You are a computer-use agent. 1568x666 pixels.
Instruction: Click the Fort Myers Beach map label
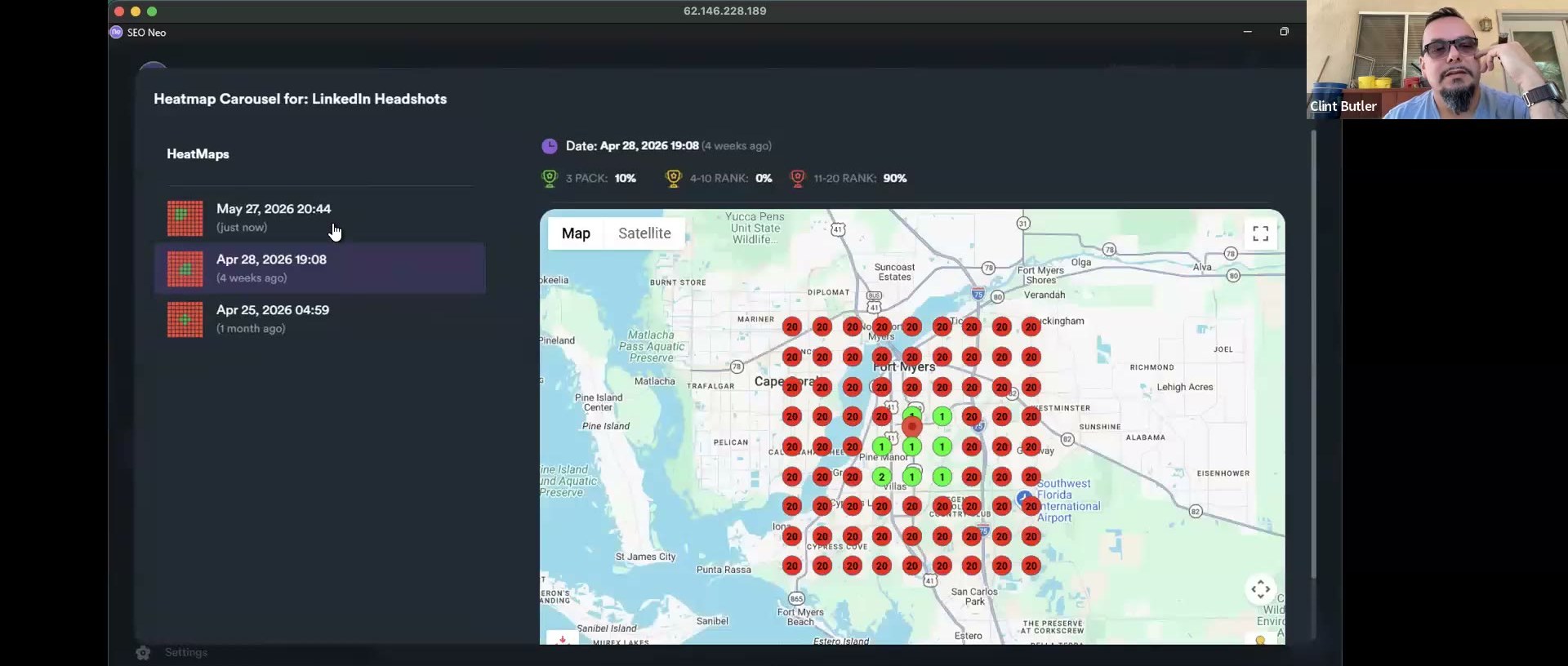[x=800, y=617]
